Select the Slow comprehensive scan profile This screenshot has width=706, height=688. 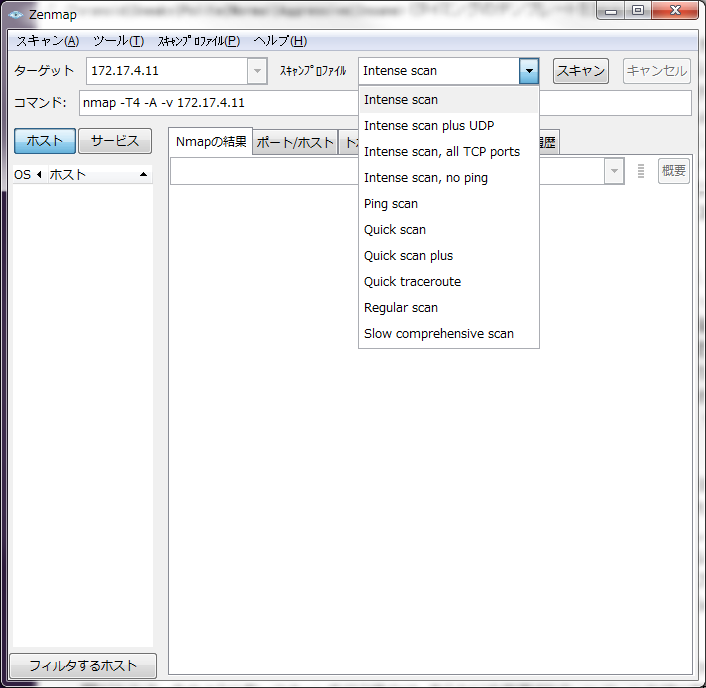[x=449, y=334]
